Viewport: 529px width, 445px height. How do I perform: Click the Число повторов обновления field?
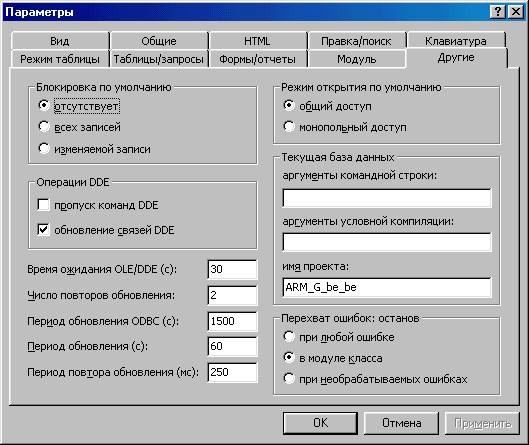pyautogui.click(x=232, y=295)
